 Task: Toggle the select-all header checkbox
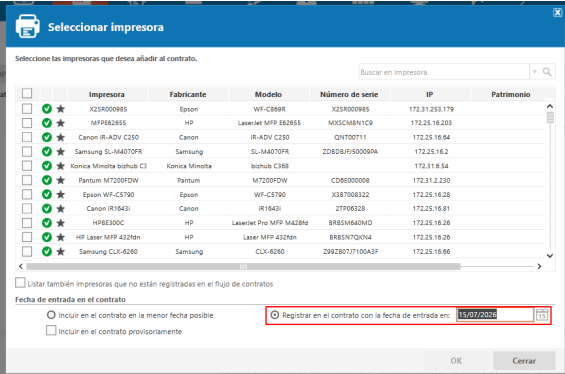pos(27,94)
